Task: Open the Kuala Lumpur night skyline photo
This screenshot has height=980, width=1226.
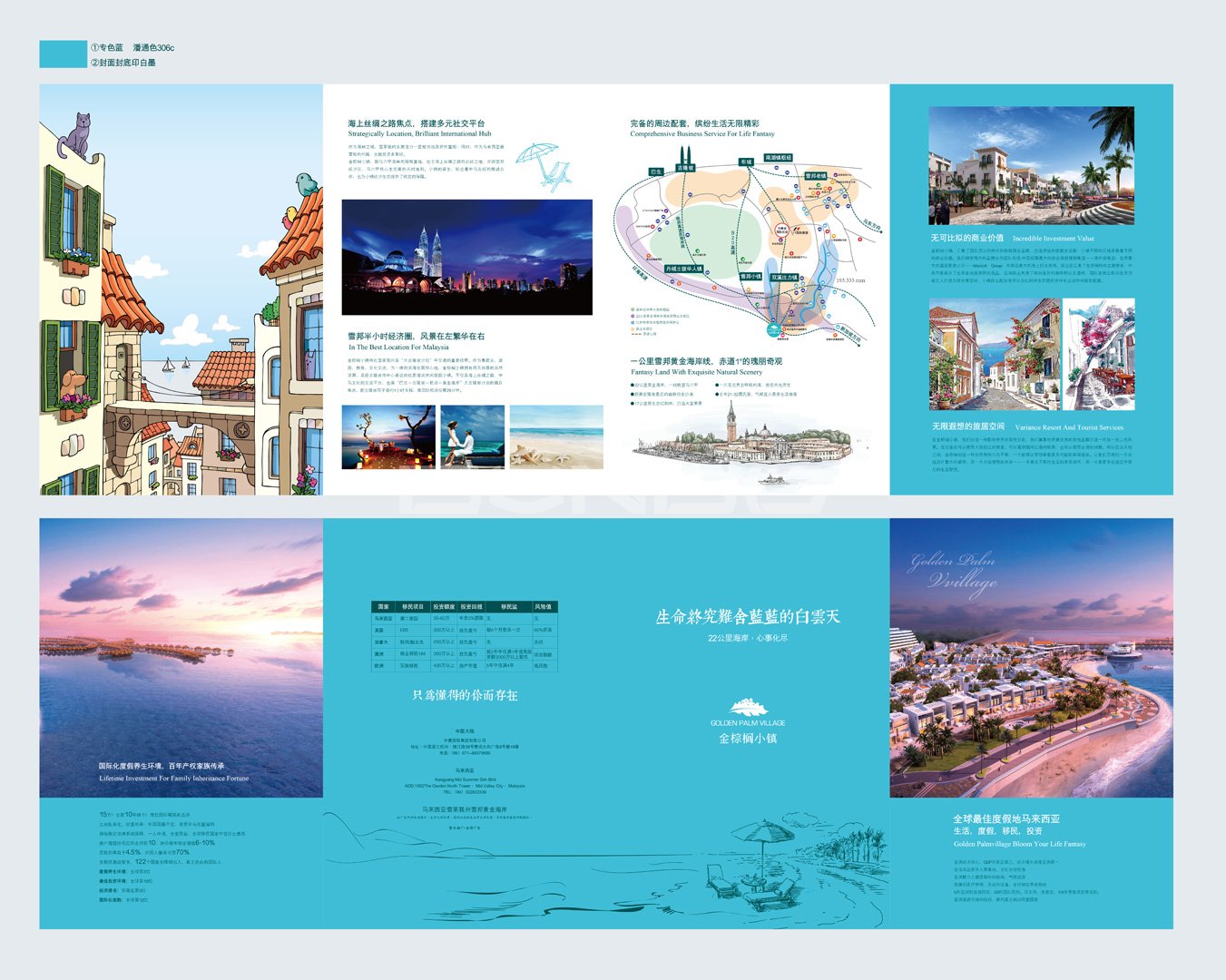Action: 466,257
